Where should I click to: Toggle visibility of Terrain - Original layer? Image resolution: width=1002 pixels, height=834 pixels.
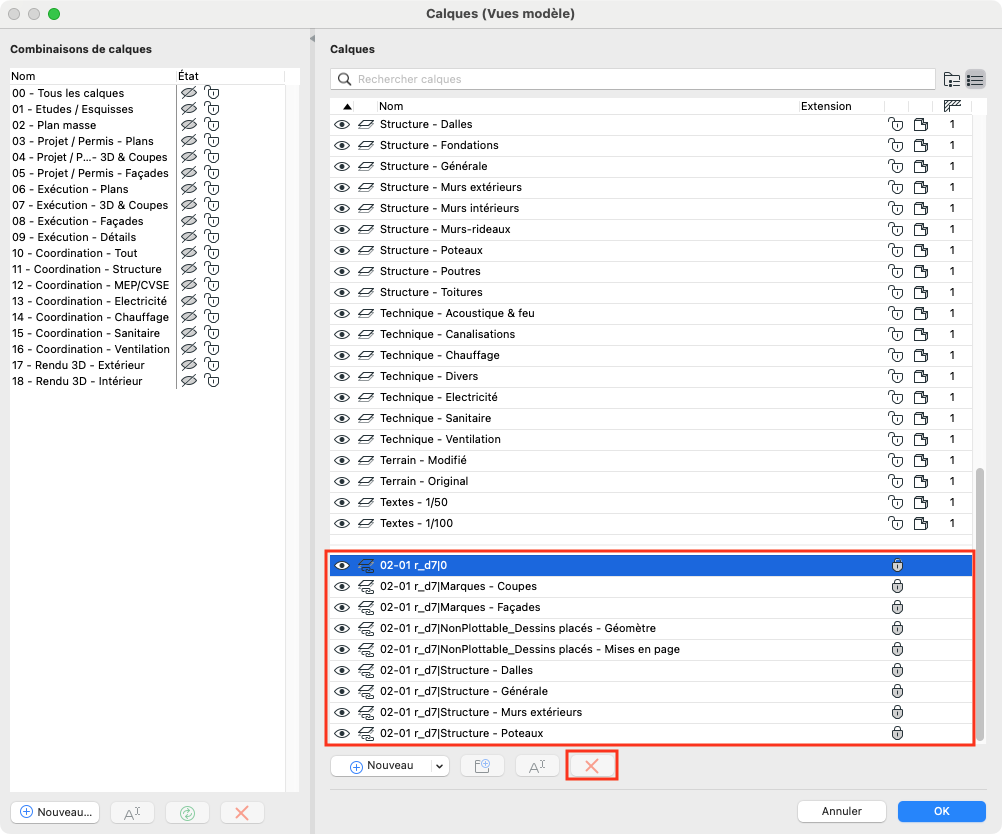coord(342,481)
